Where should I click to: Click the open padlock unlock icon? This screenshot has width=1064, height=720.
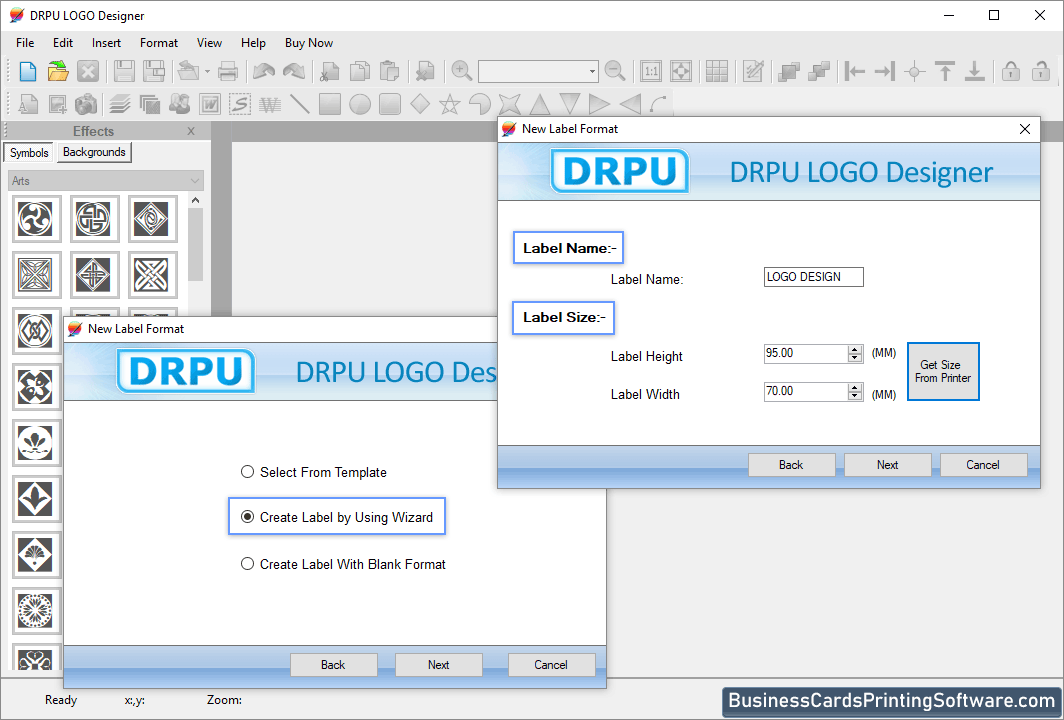pos(1041,71)
